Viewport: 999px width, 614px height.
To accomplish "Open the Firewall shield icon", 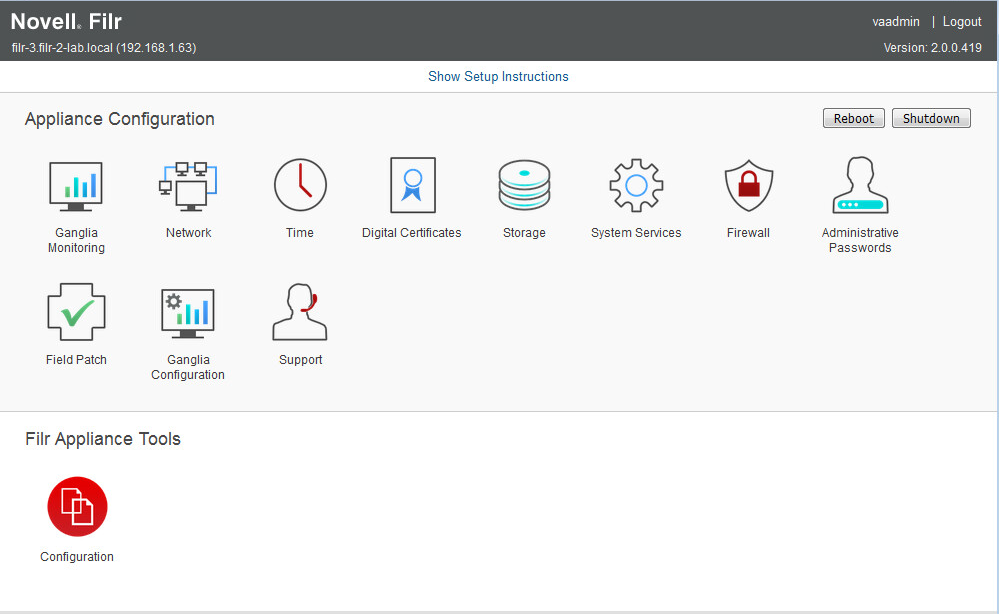I will (x=749, y=185).
